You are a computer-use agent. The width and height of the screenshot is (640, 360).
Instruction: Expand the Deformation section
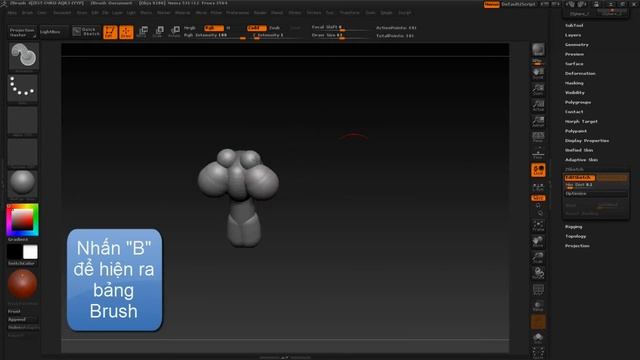click(580, 73)
